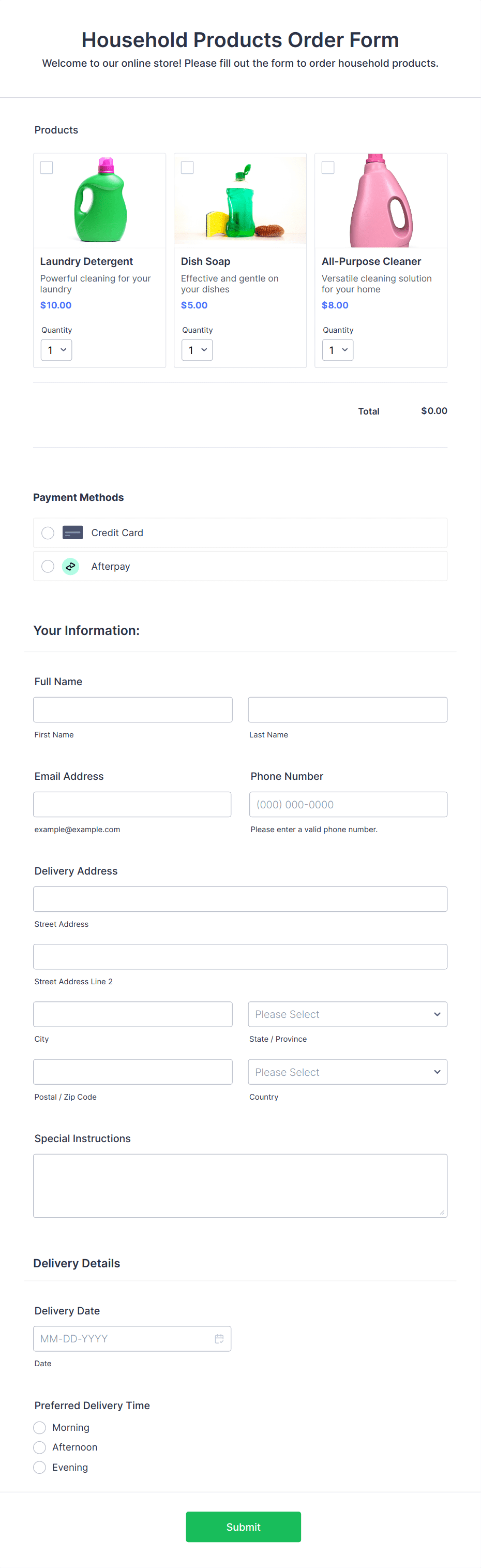The height and width of the screenshot is (1568, 481).
Task: Click the Laundry Detergent product image
Action: (x=99, y=200)
